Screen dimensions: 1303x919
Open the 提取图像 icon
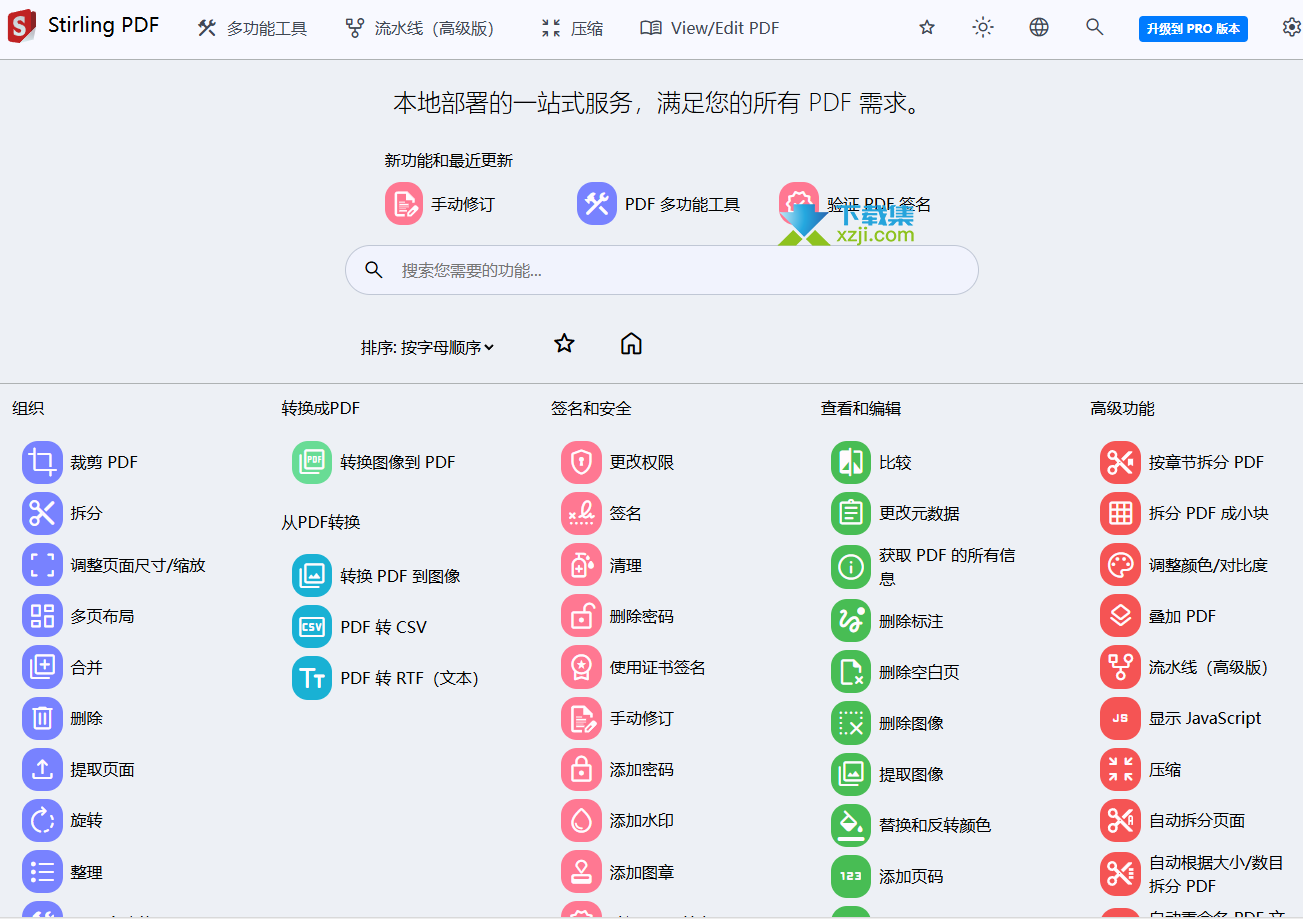point(851,774)
